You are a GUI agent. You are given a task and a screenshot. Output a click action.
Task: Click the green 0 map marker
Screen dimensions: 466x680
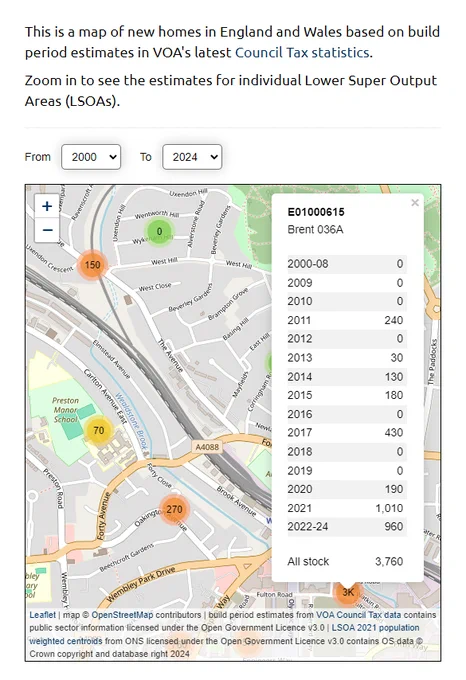(159, 231)
